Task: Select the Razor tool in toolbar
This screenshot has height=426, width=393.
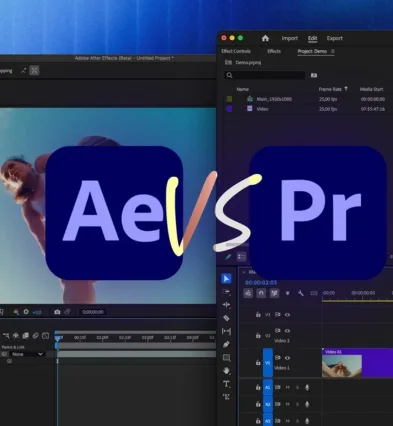Action: pyautogui.click(x=226, y=318)
